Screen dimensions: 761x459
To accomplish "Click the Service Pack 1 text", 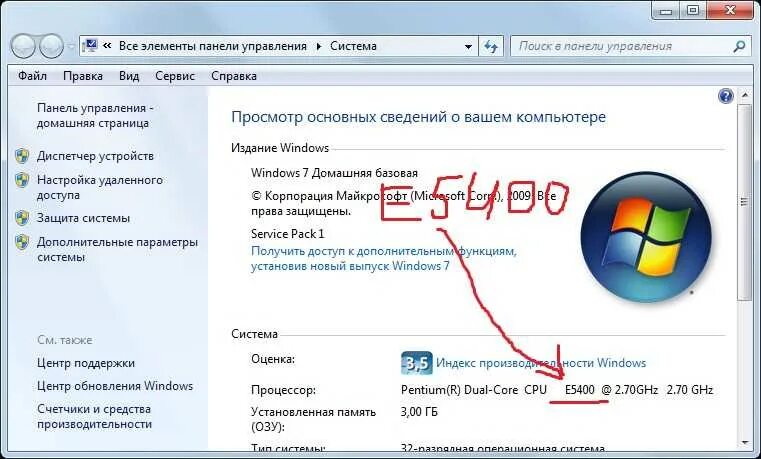I will click(287, 234).
